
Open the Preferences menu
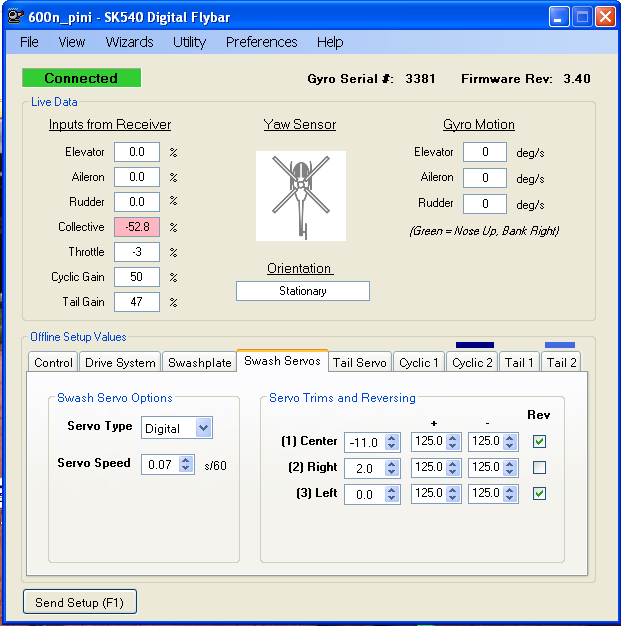262,42
